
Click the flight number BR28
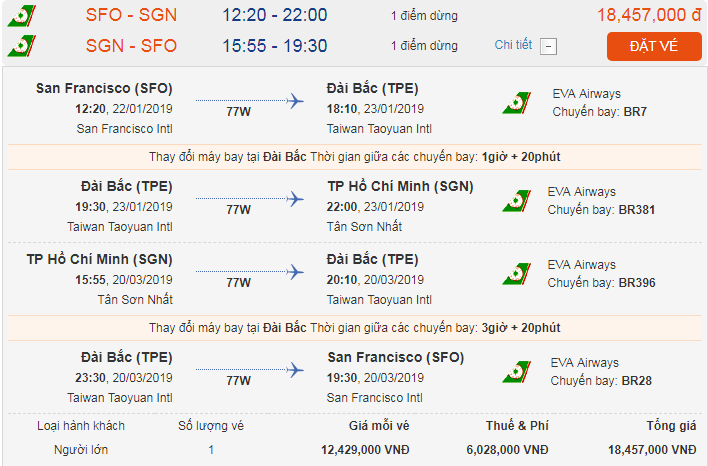pyautogui.click(x=636, y=381)
